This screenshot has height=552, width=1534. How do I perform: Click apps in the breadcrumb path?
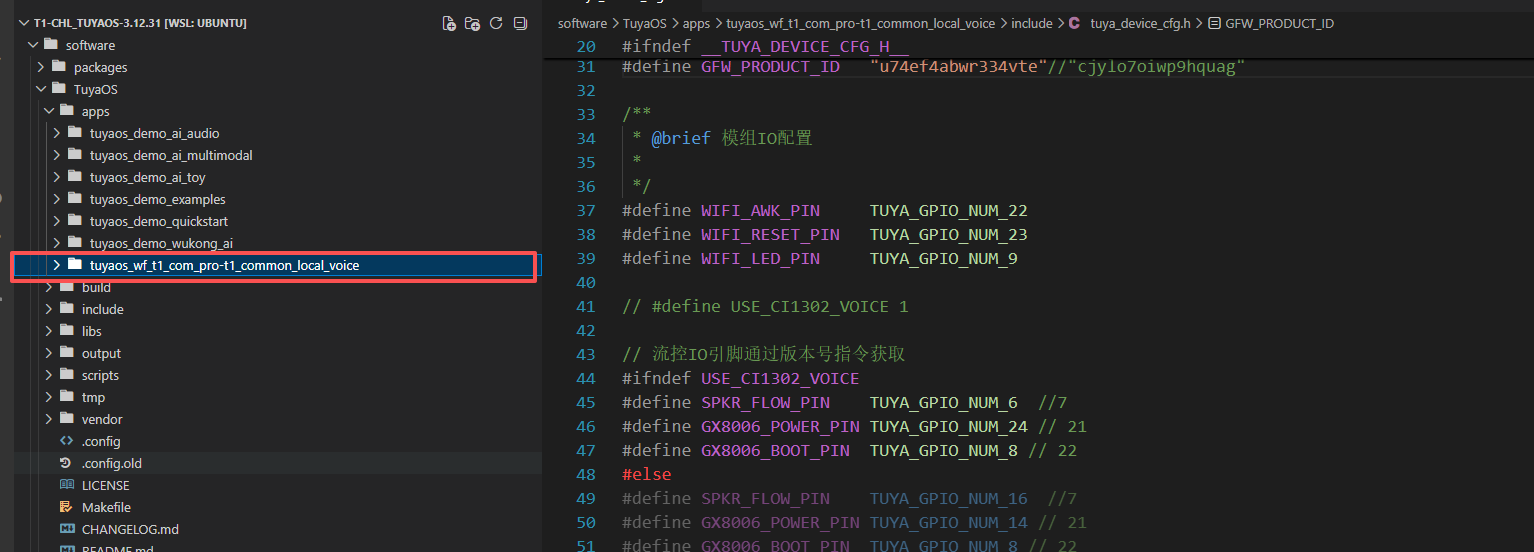tap(696, 23)
